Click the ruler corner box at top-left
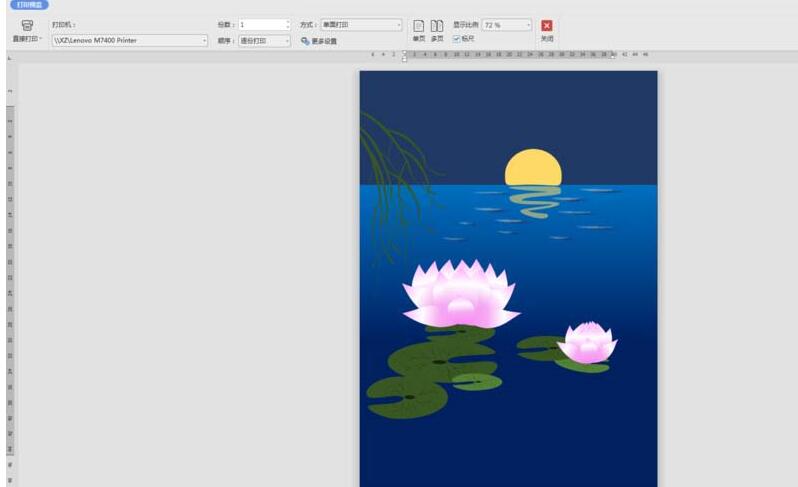The height and width of the screenshot is (487, 798). coord(10,59)
